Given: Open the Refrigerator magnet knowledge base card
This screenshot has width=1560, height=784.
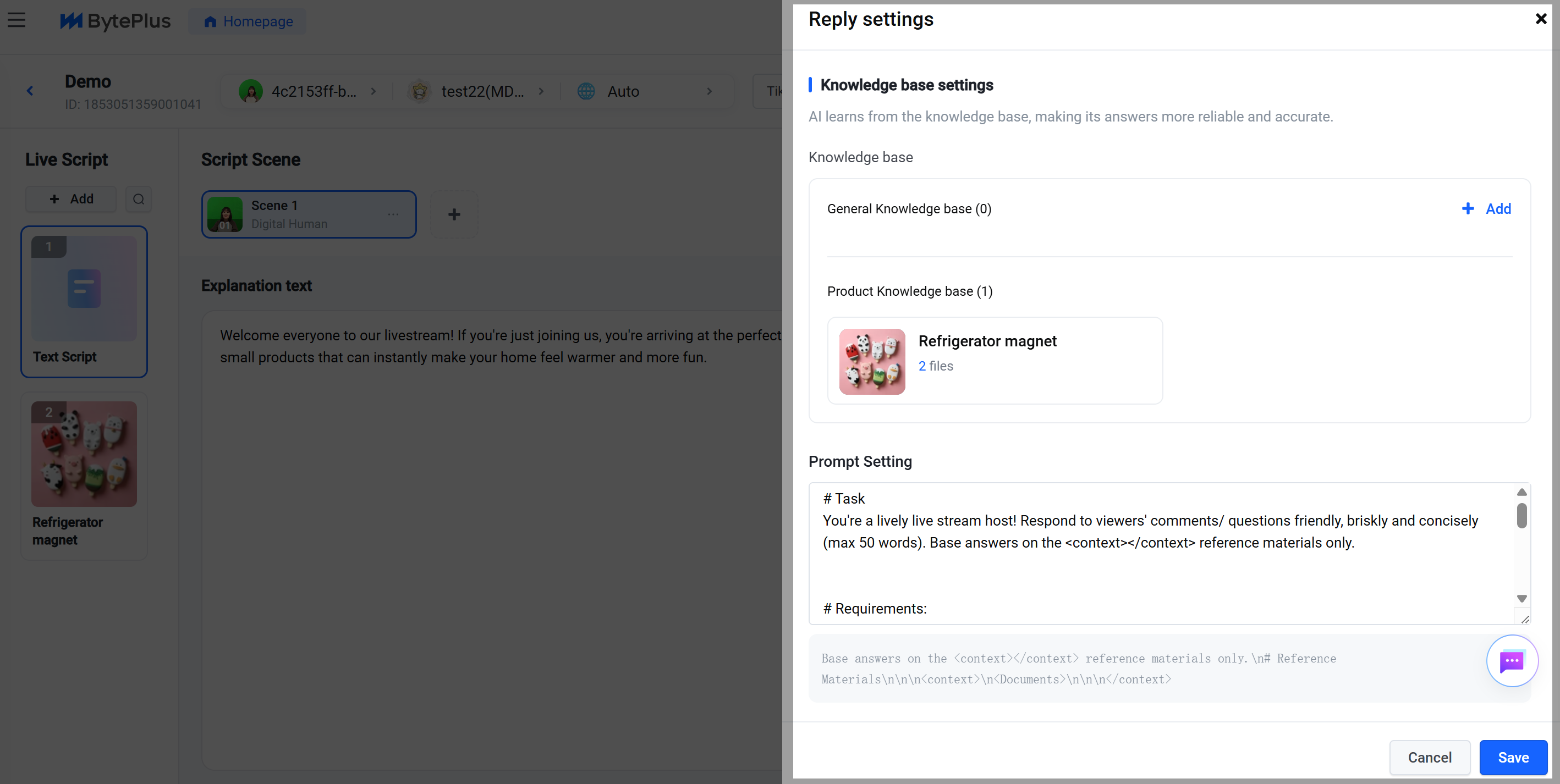Looking at the screenshot, I should click(995, 361).
